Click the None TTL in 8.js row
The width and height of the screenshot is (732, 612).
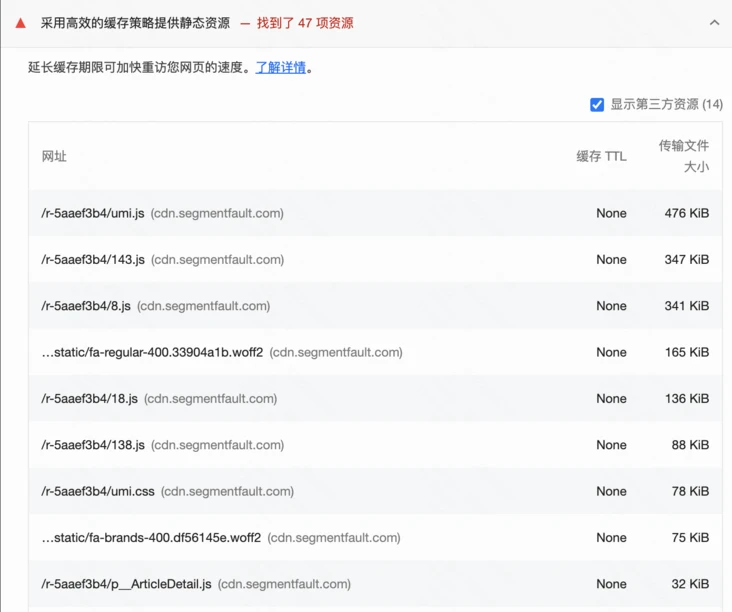[612, 306]
